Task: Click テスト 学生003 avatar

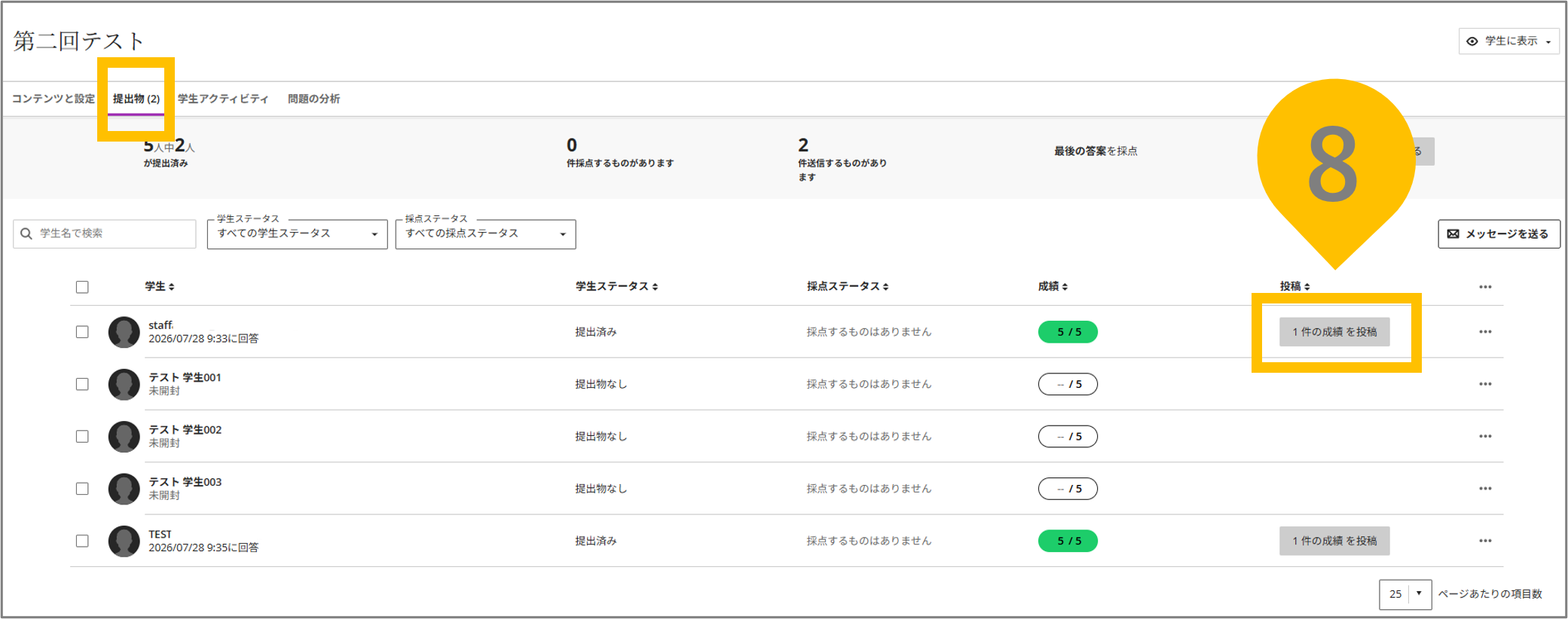Action: (x=124, y=489)
